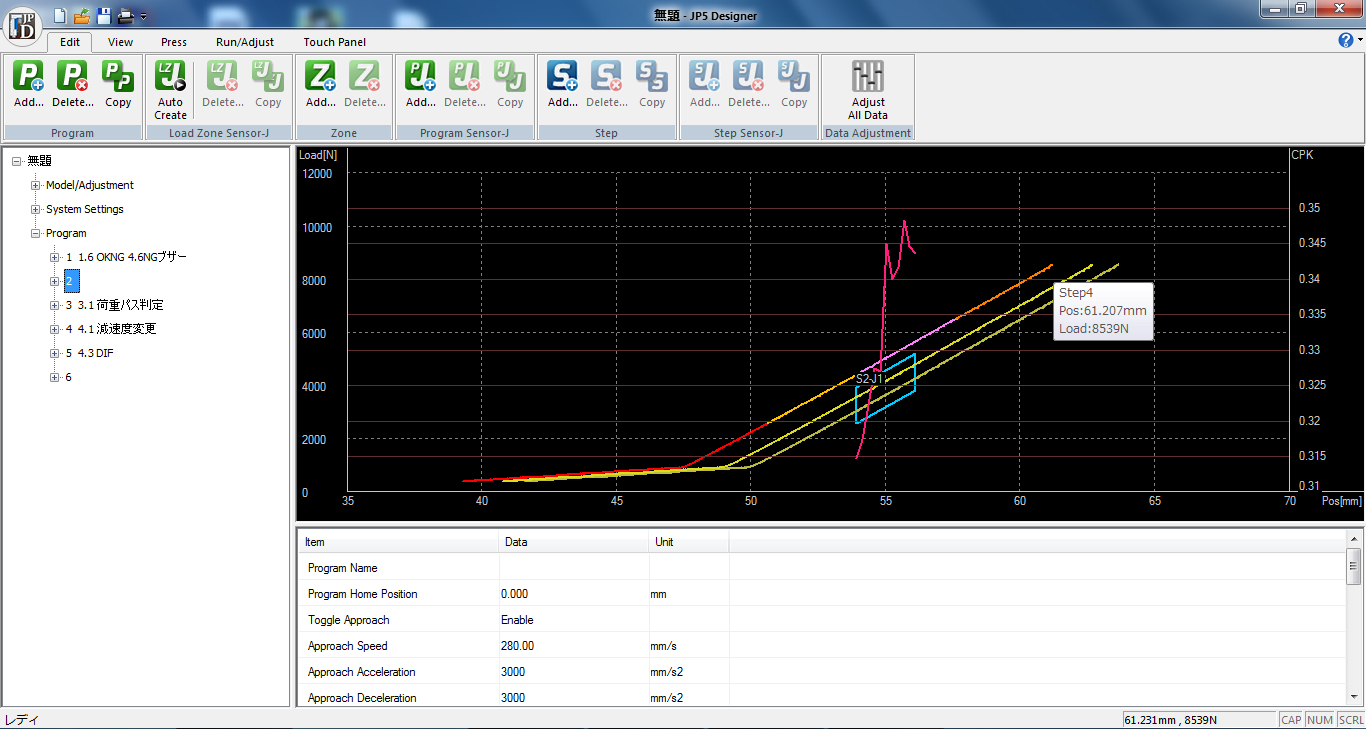1366x729 pixels.
Task: Open the help question mark icon
Action: click(1345, 40)
